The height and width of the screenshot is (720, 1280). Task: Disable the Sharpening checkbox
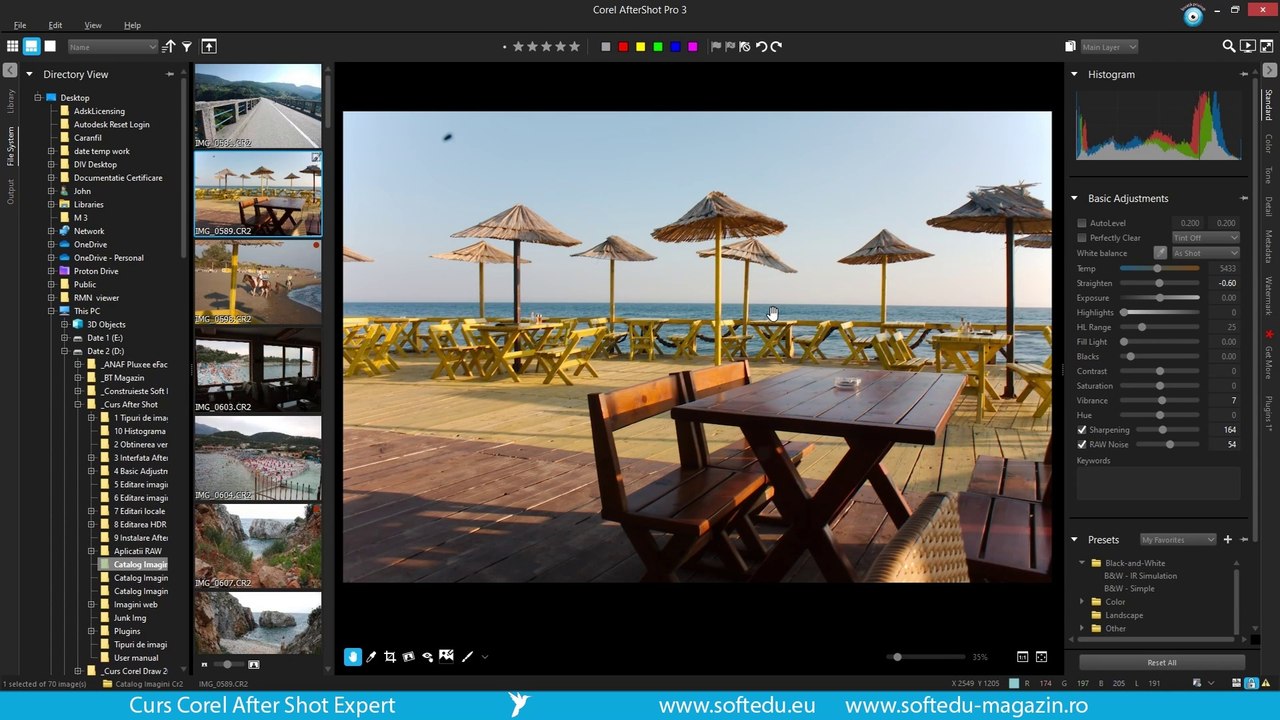coord(1082,430)
